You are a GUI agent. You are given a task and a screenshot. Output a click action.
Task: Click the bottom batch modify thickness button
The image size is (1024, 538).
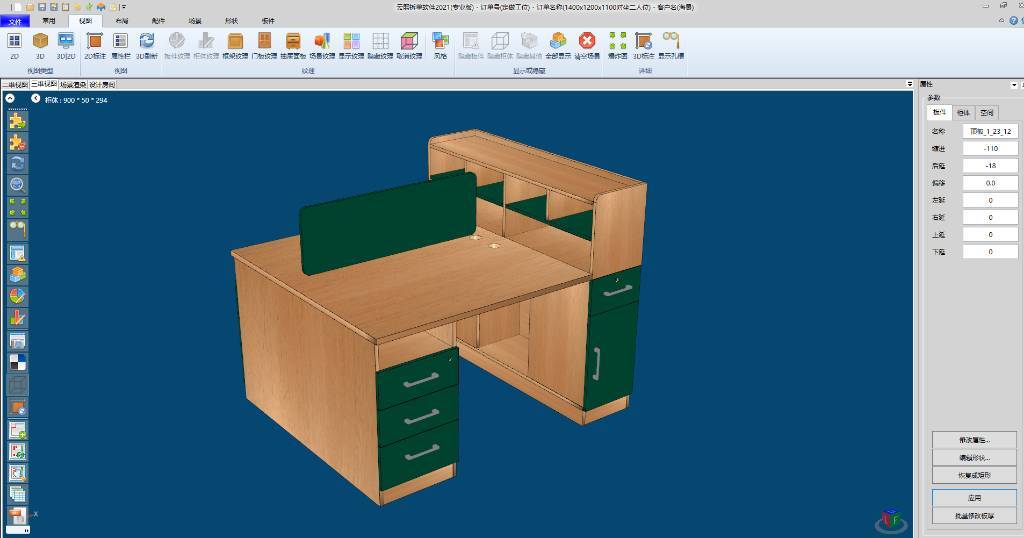click(x=974, y=516)
